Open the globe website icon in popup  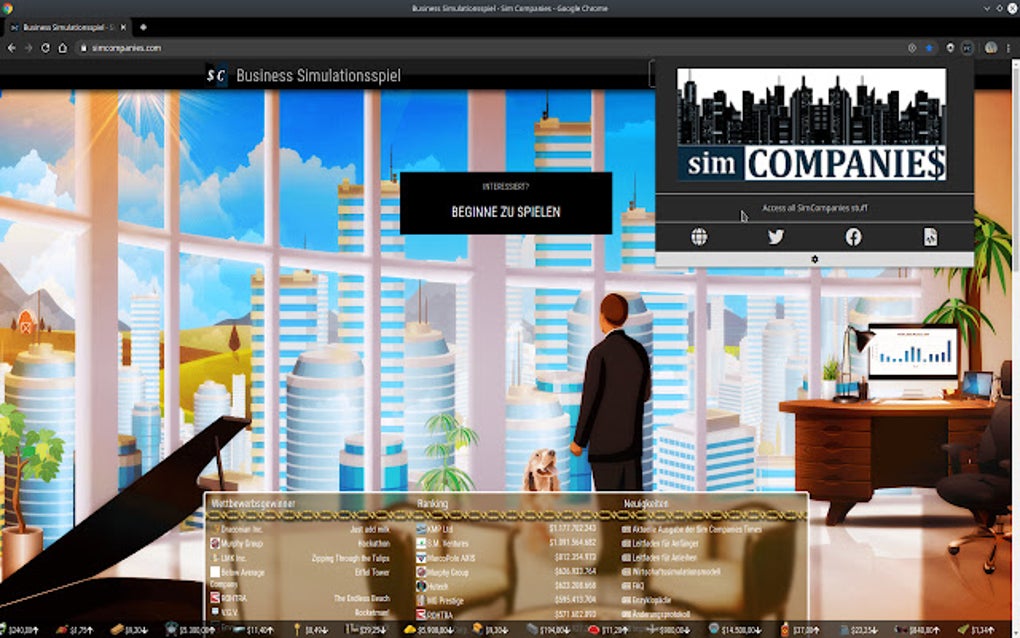click(699, 237)
